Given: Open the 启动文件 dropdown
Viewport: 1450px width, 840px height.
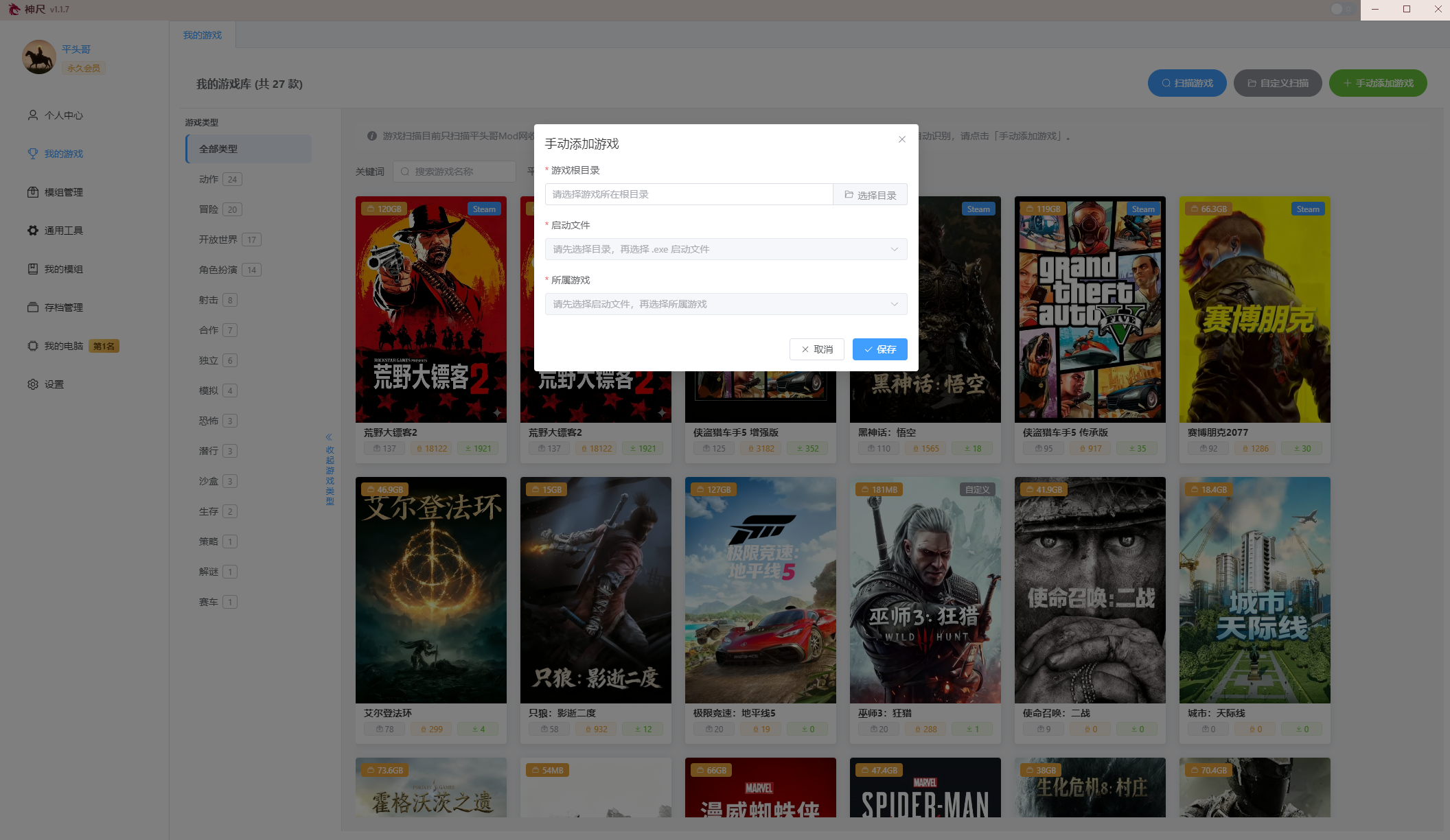Looking at the screenshot, I should pos(726,249).
